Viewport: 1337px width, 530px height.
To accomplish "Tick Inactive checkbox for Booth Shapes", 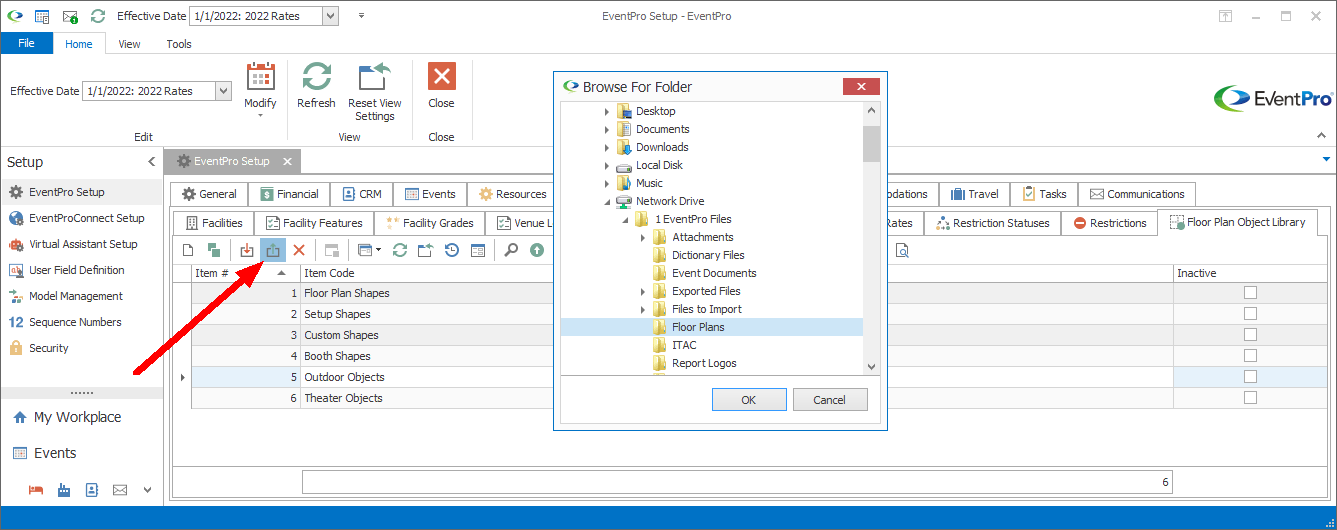I will pos(1250,356).
